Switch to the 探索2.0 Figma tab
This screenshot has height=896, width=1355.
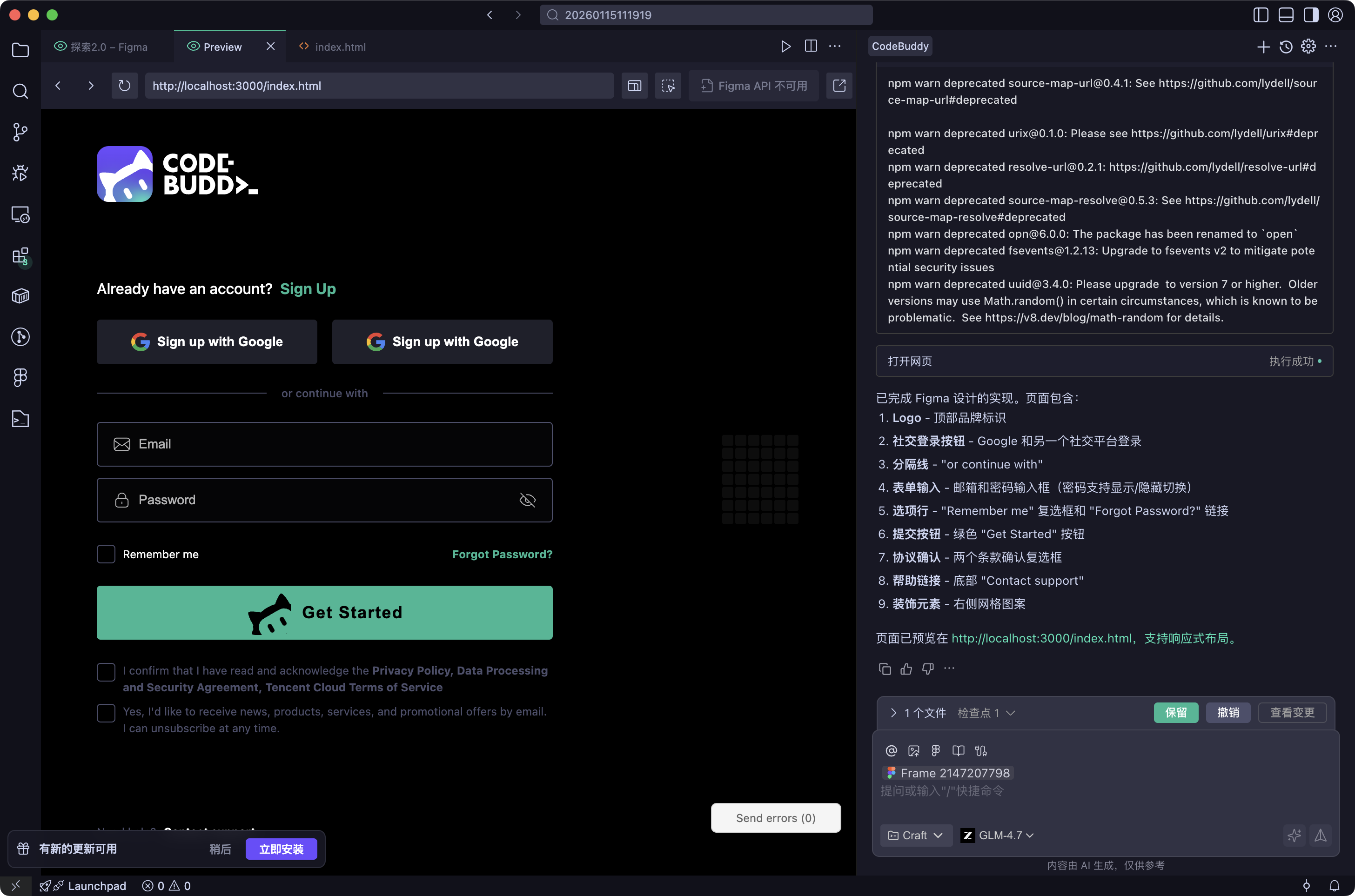pyautogui.click(x=108, y=46)
